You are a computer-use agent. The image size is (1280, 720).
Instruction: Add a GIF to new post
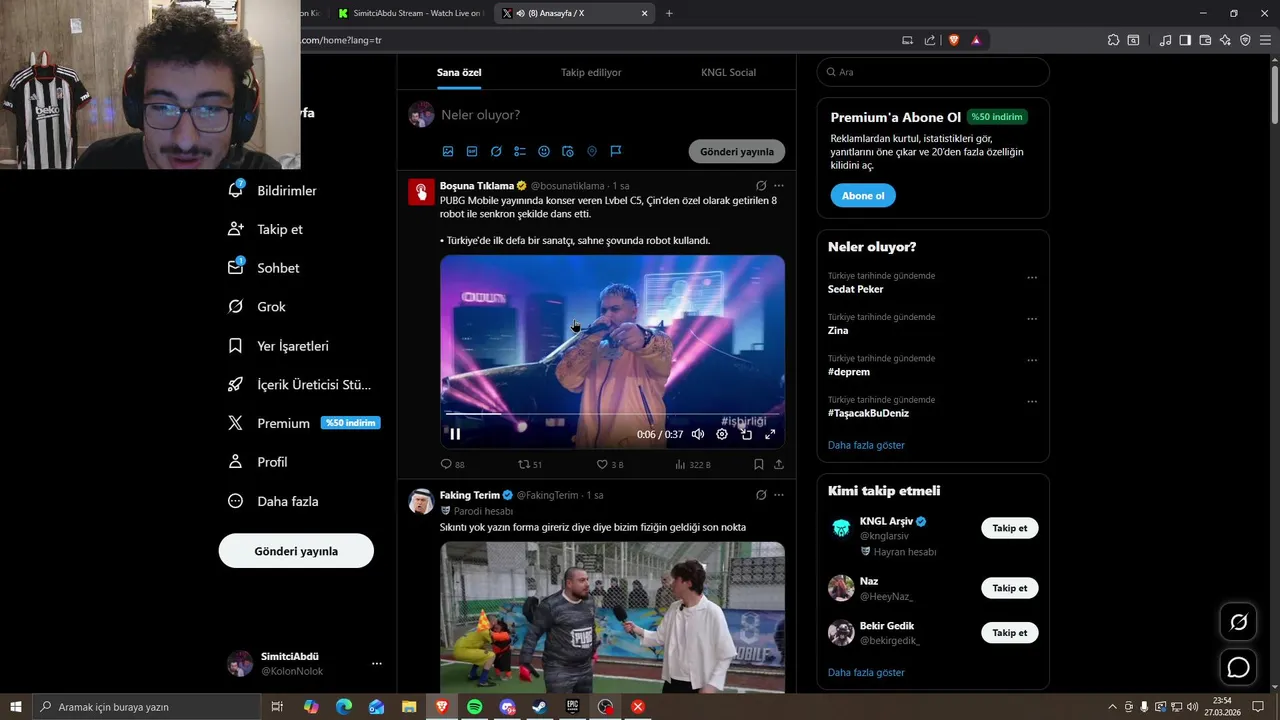tap(472, 151)
